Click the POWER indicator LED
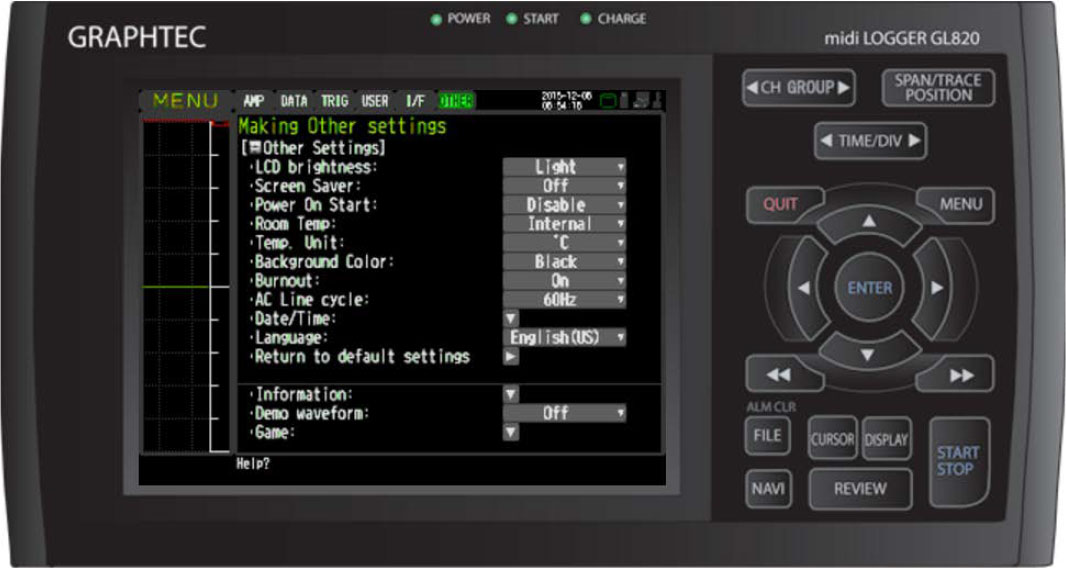Screen dimensions: 1066x568 (436, 19)
